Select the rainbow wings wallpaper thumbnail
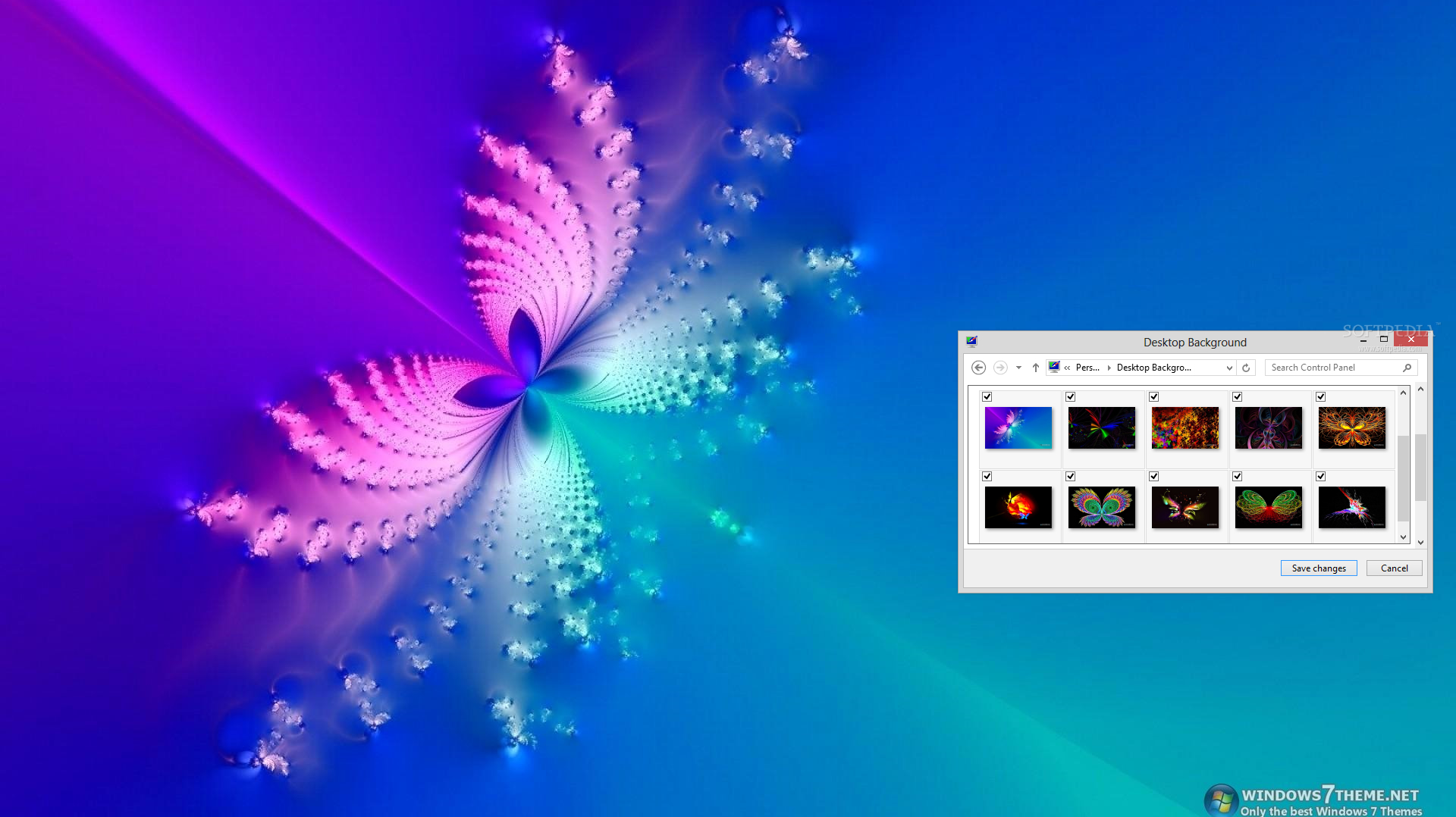The image size is (1456, 817). [1102, 507]
